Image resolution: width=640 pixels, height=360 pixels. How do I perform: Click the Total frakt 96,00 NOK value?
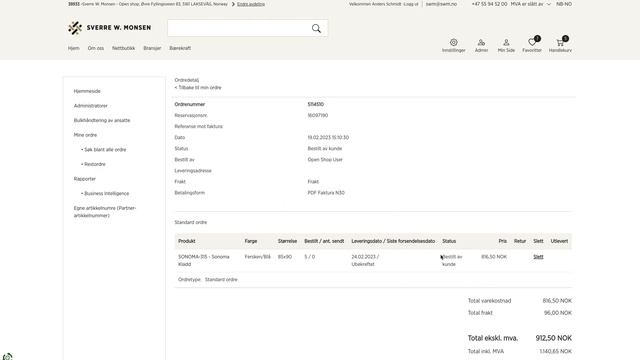click(558, 313)
